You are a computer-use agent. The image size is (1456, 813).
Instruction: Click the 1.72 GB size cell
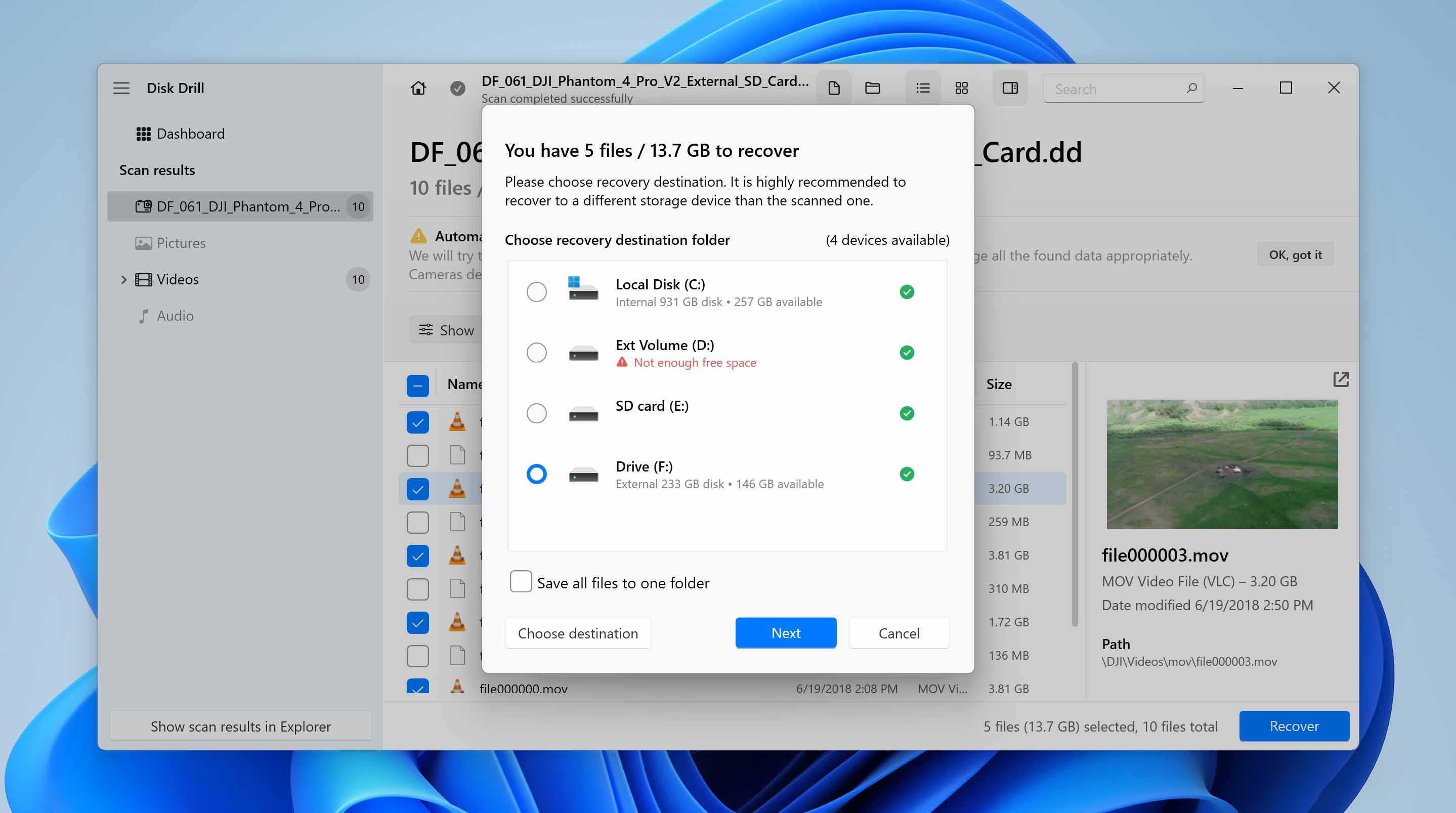[1008, 622]
